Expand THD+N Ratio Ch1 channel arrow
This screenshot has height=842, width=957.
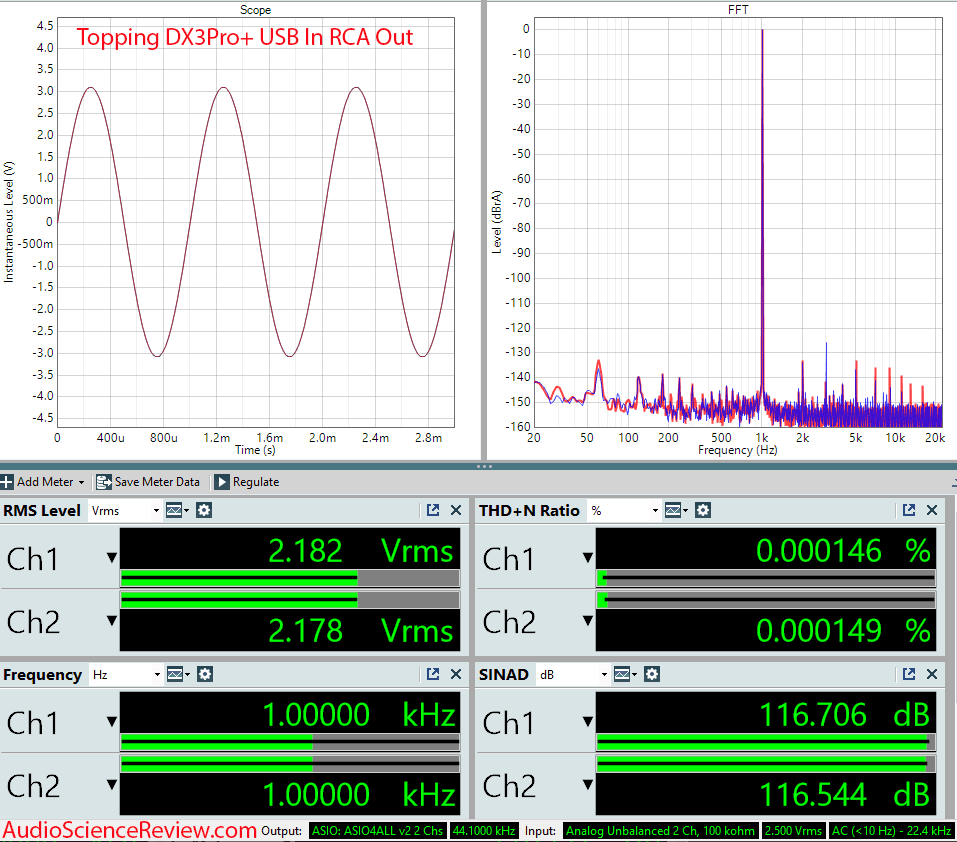click(x=588, y=557)
